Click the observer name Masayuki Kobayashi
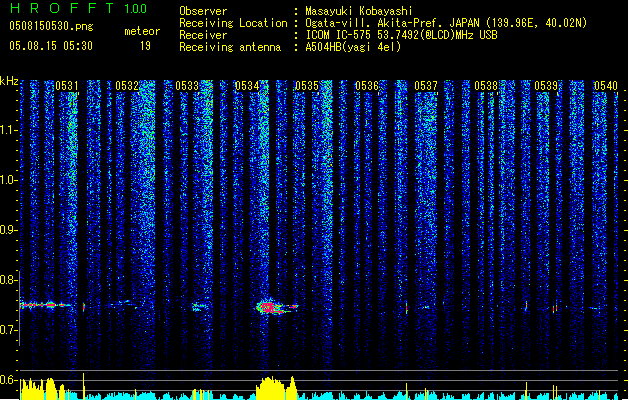Viewport: 629px width, 400px height. pyautogui.click(x=359, y=11)
